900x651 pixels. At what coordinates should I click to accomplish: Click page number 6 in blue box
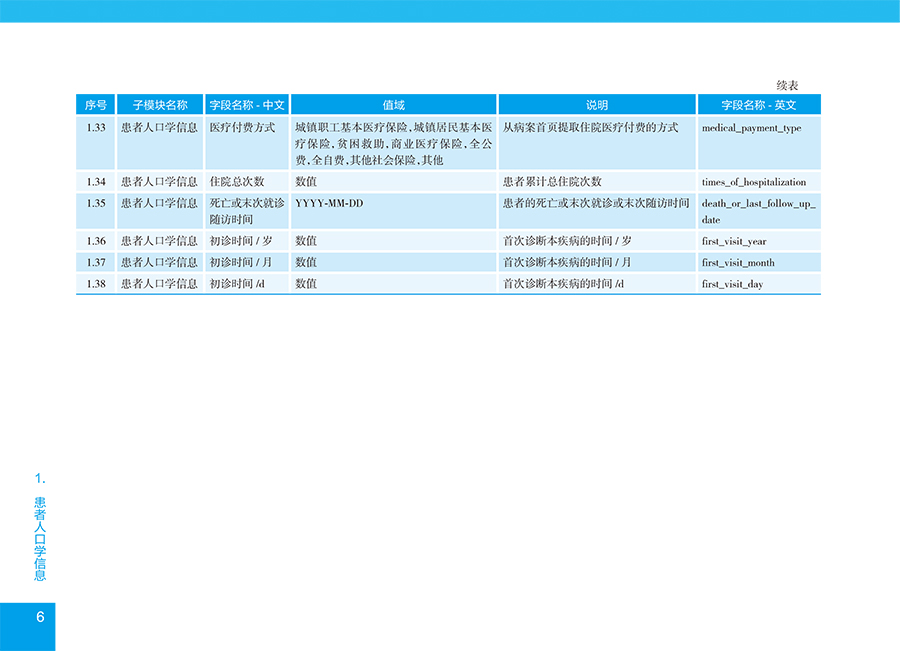coord(40,617)
